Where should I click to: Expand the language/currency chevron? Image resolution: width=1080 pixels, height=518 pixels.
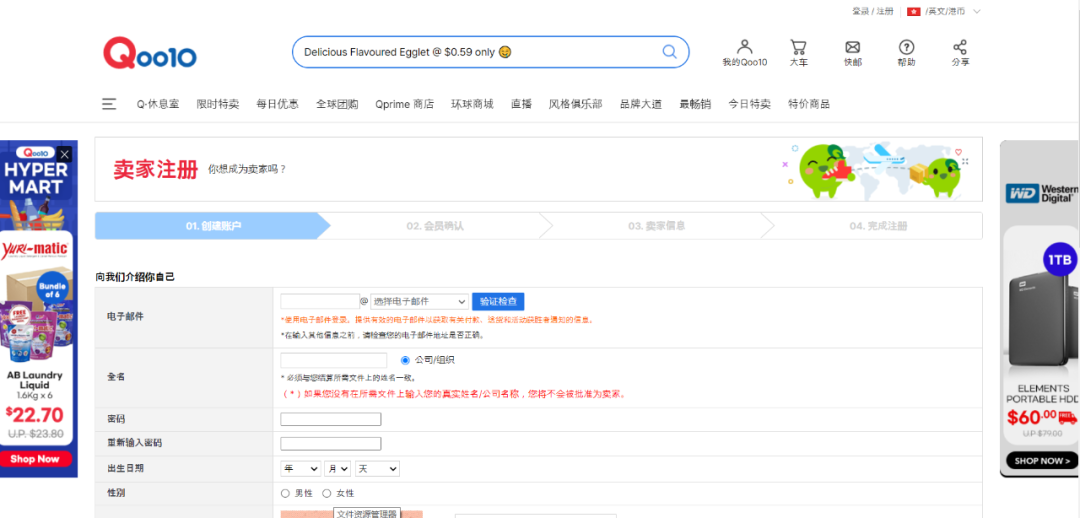(x=977, y=11)
